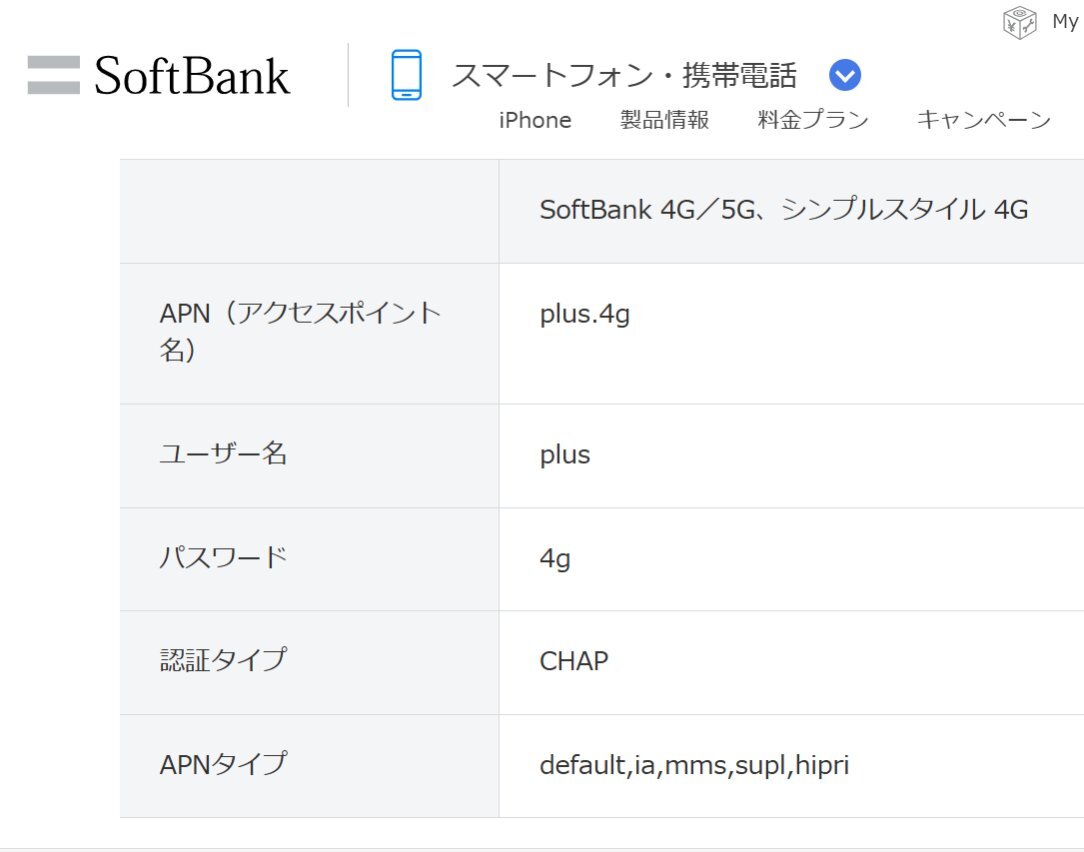Open the My SoftBank icon
1084x852 pixels.
point(1019,21)
